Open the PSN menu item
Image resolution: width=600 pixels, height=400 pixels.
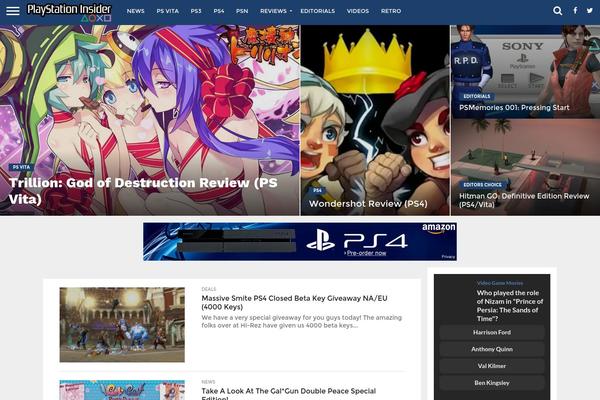point(242,11)
